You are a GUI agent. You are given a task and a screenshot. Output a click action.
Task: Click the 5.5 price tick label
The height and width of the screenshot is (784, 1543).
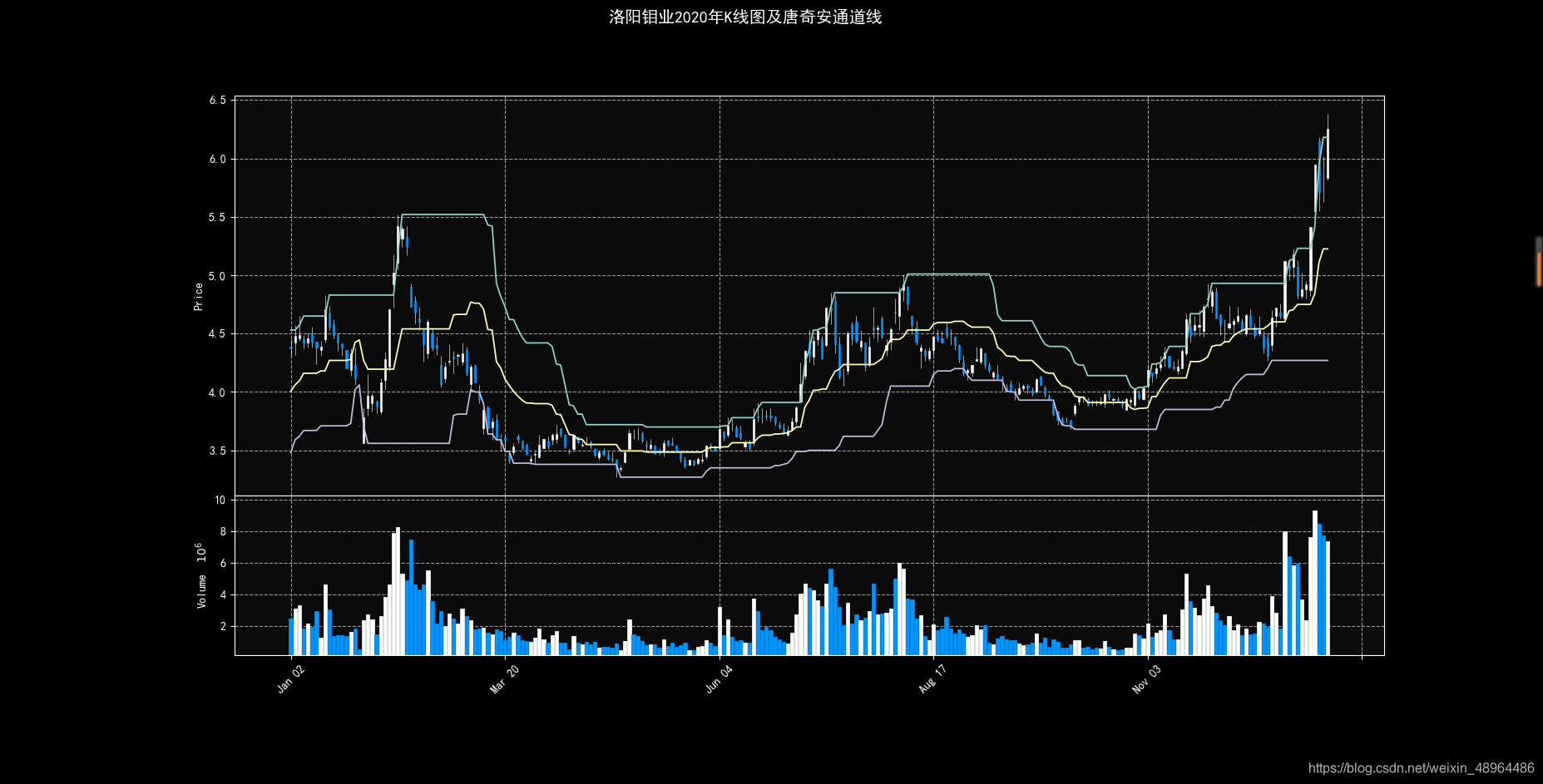(217, 218)
